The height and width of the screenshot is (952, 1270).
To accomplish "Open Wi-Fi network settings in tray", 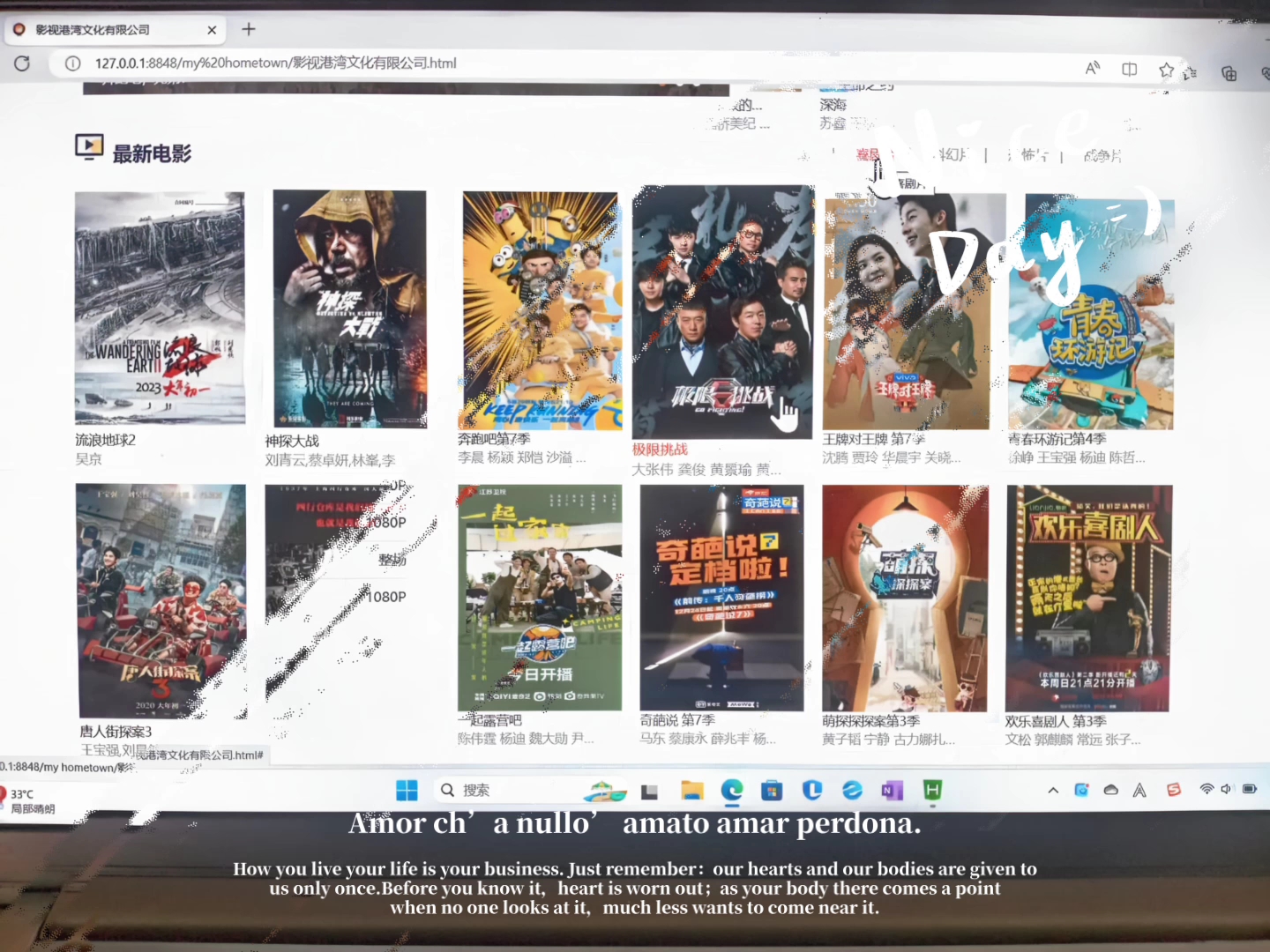I will point(1206,789).
